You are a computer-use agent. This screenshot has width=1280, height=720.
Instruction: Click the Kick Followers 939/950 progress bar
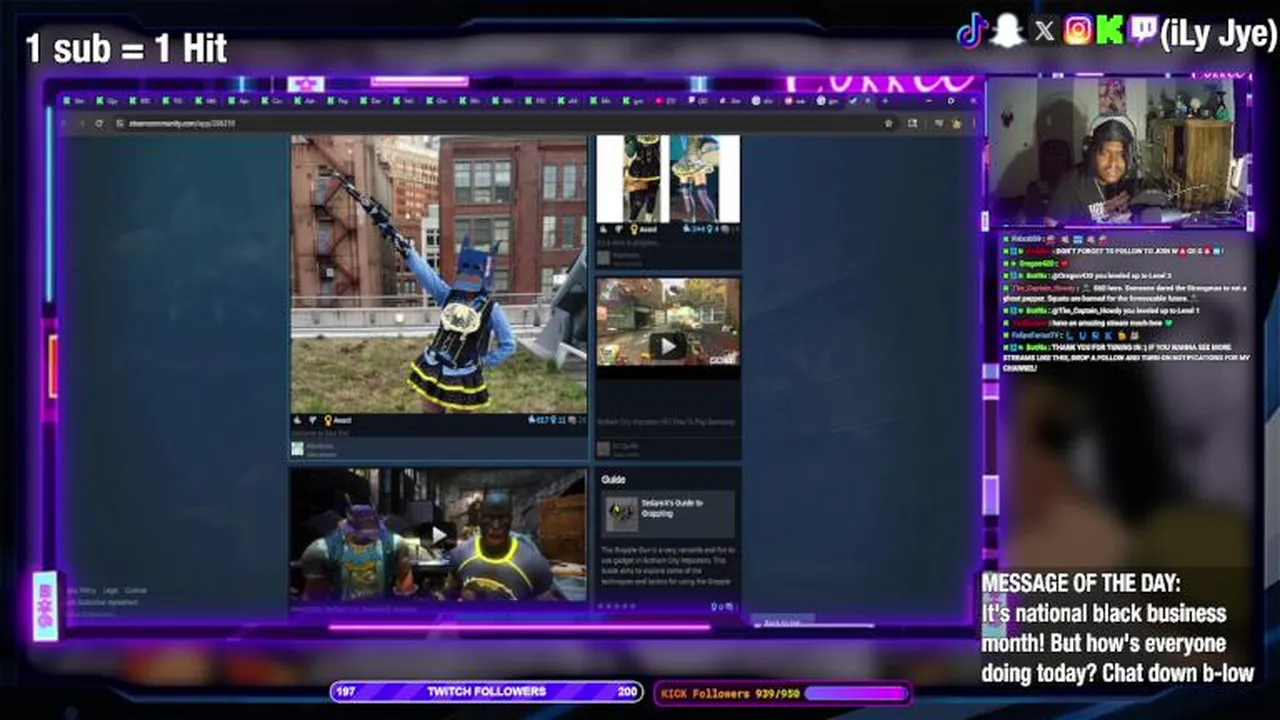point(783,693)
